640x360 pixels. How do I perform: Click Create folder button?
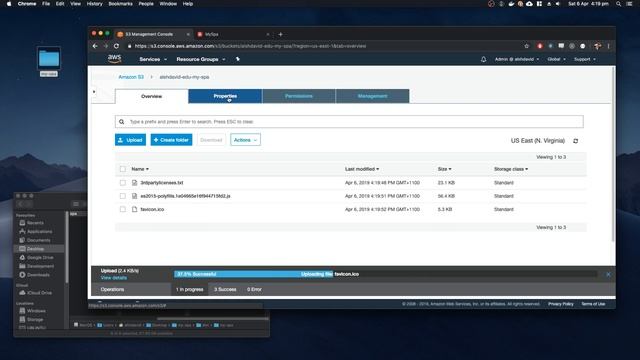coord(171,140)
